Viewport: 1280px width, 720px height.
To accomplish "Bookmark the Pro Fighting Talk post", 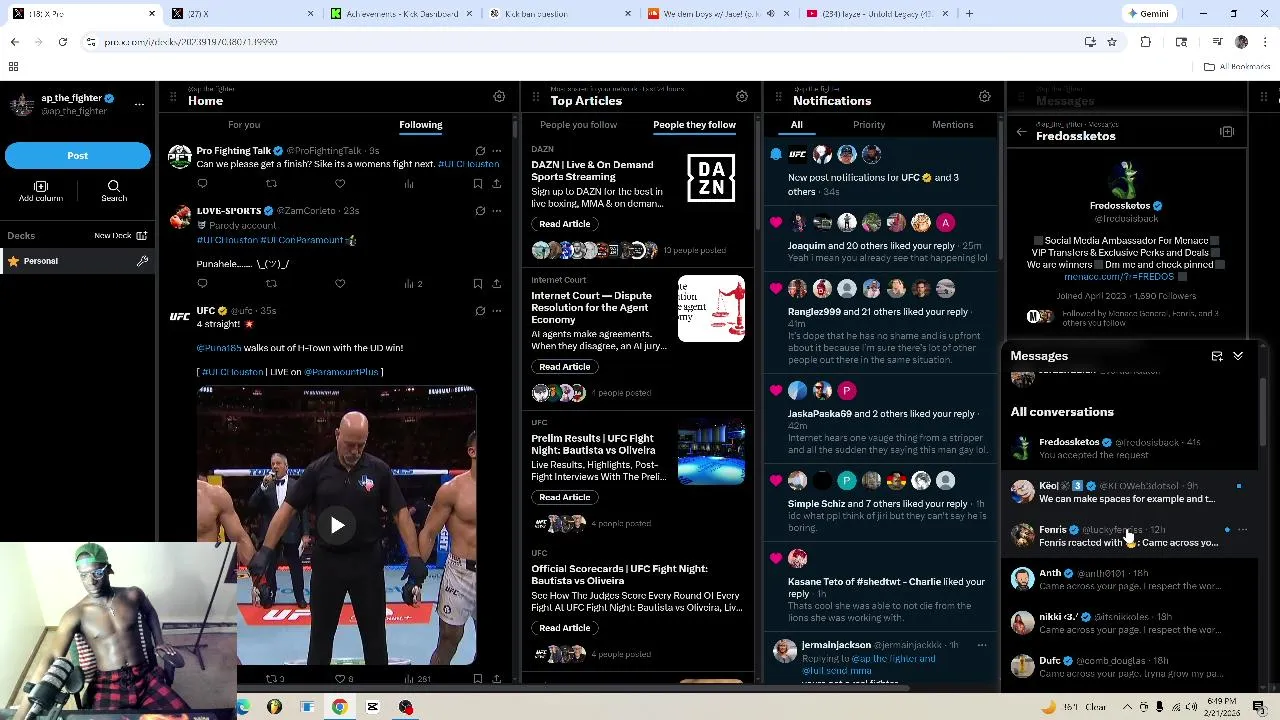I will [478, 184].
